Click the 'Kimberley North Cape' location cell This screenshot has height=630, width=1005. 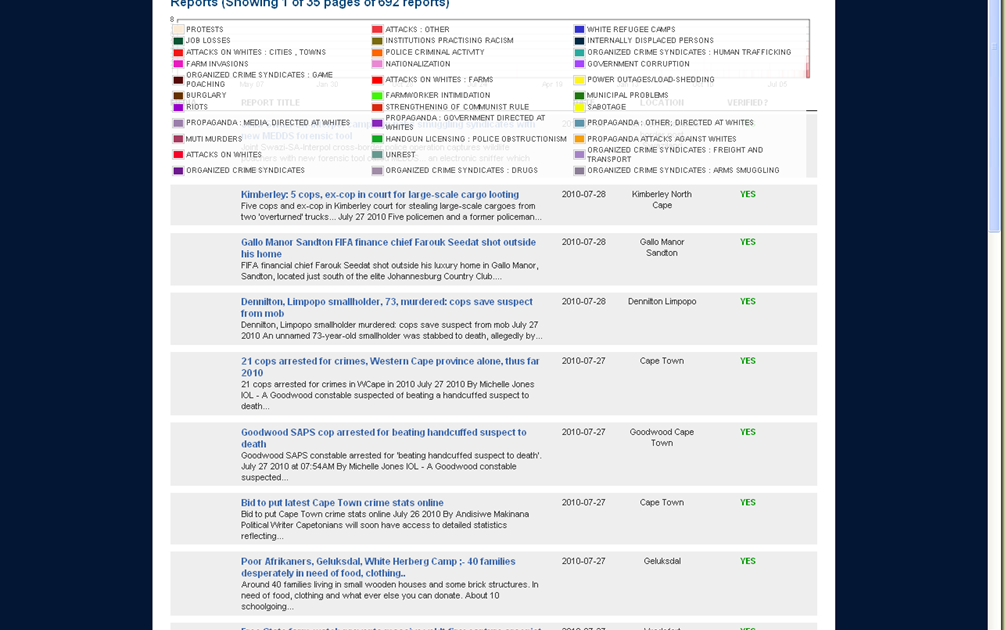661,199
